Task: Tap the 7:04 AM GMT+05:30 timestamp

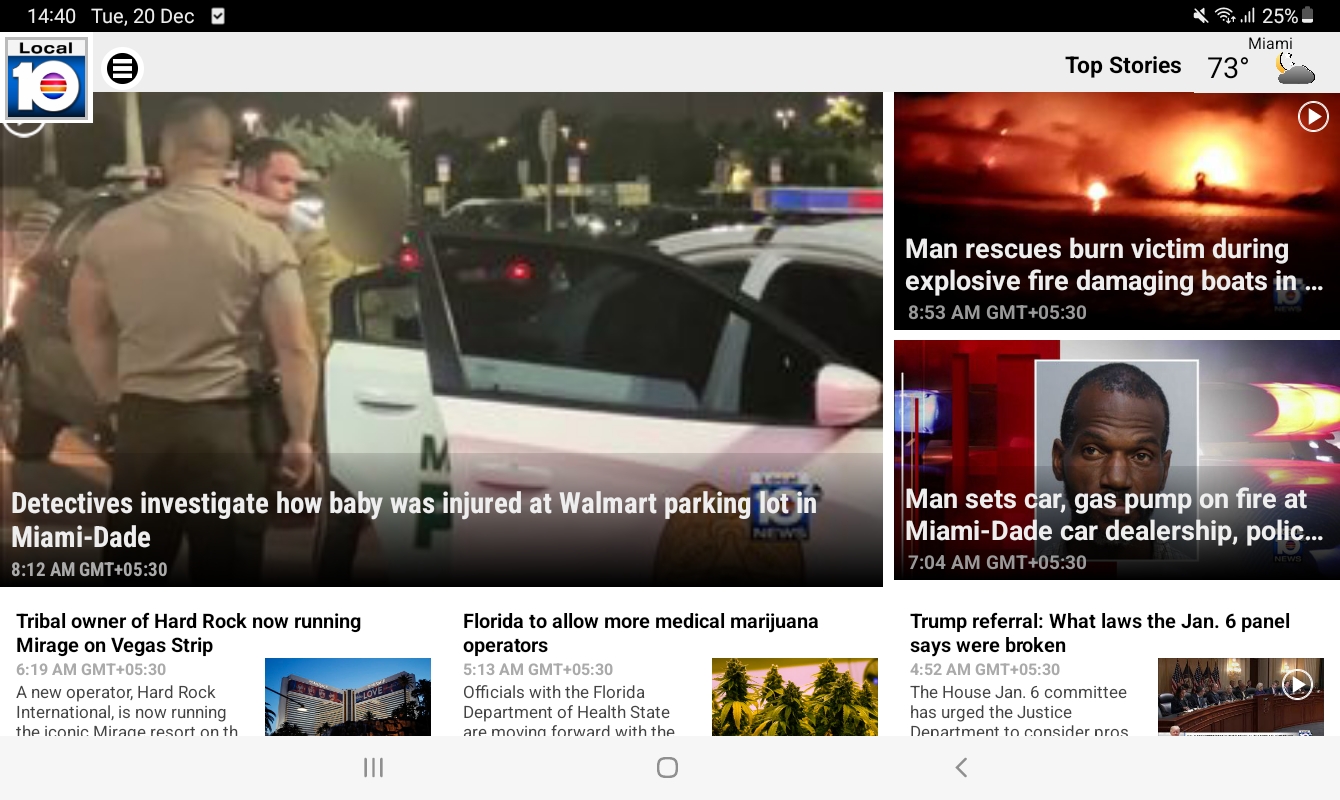Action: (997, 563)
